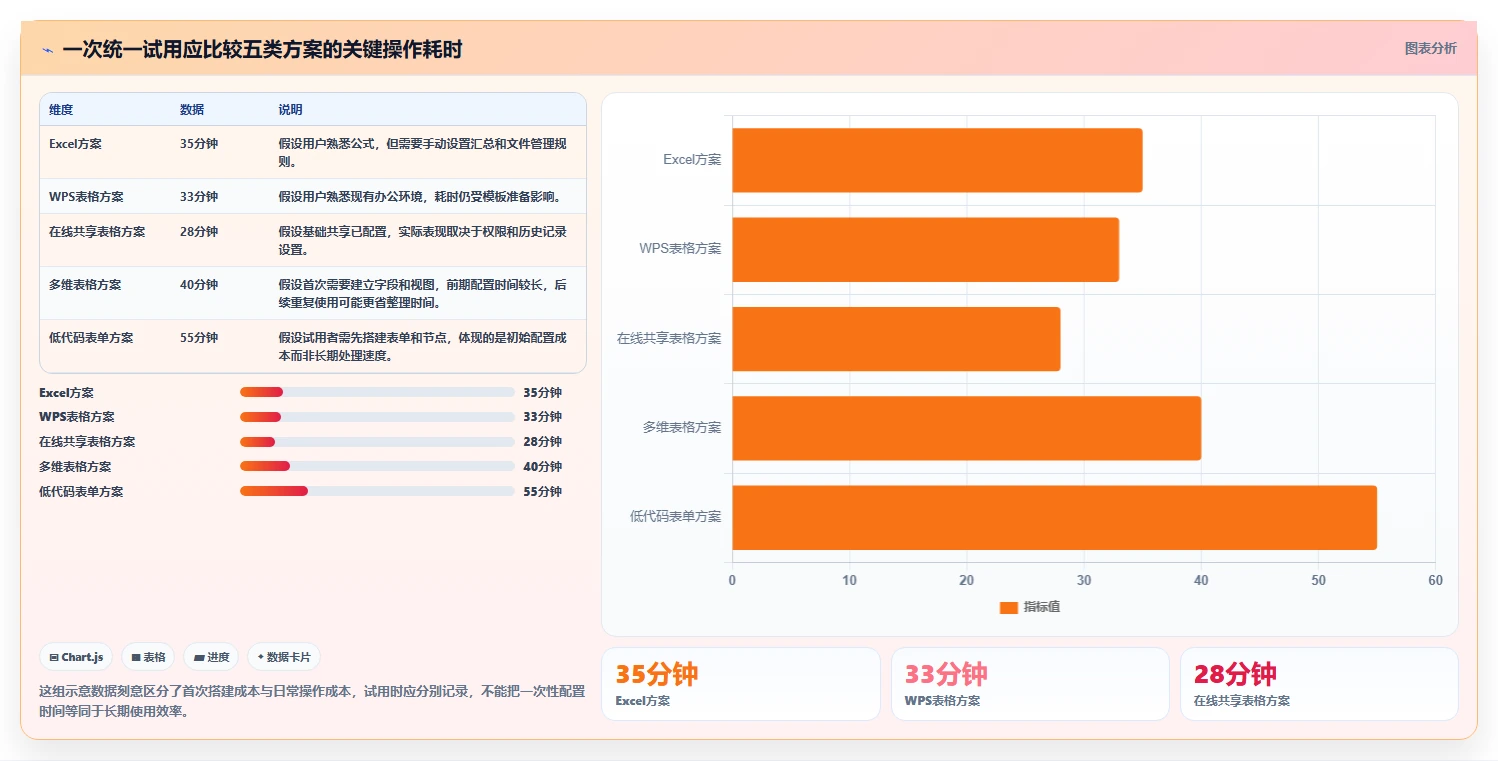Click the orange legend swatch for 指标值
The width and height of the screenshot is (1498, 761).
1008,608
